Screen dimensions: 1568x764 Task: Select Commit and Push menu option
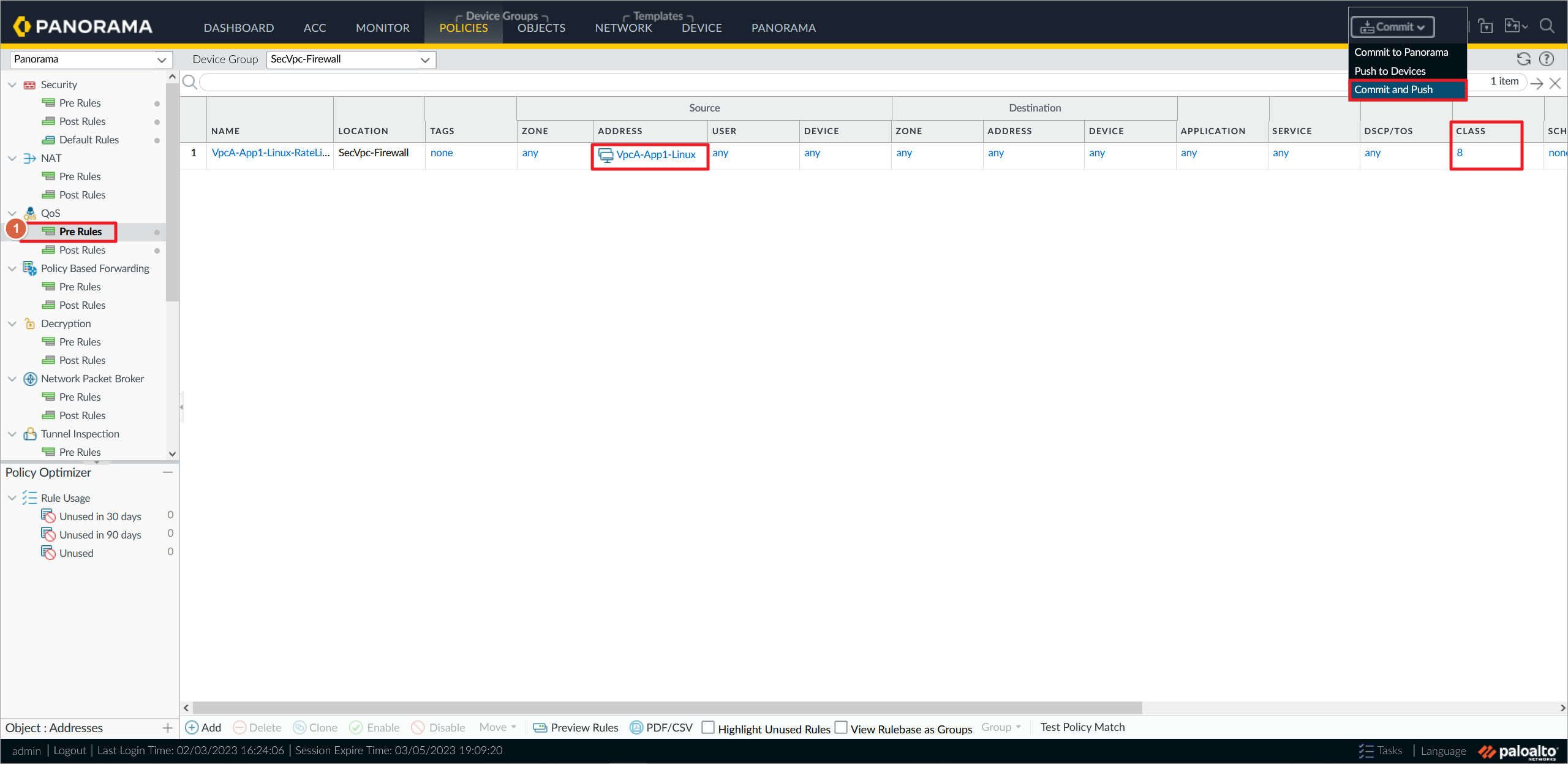point(1407,89)
